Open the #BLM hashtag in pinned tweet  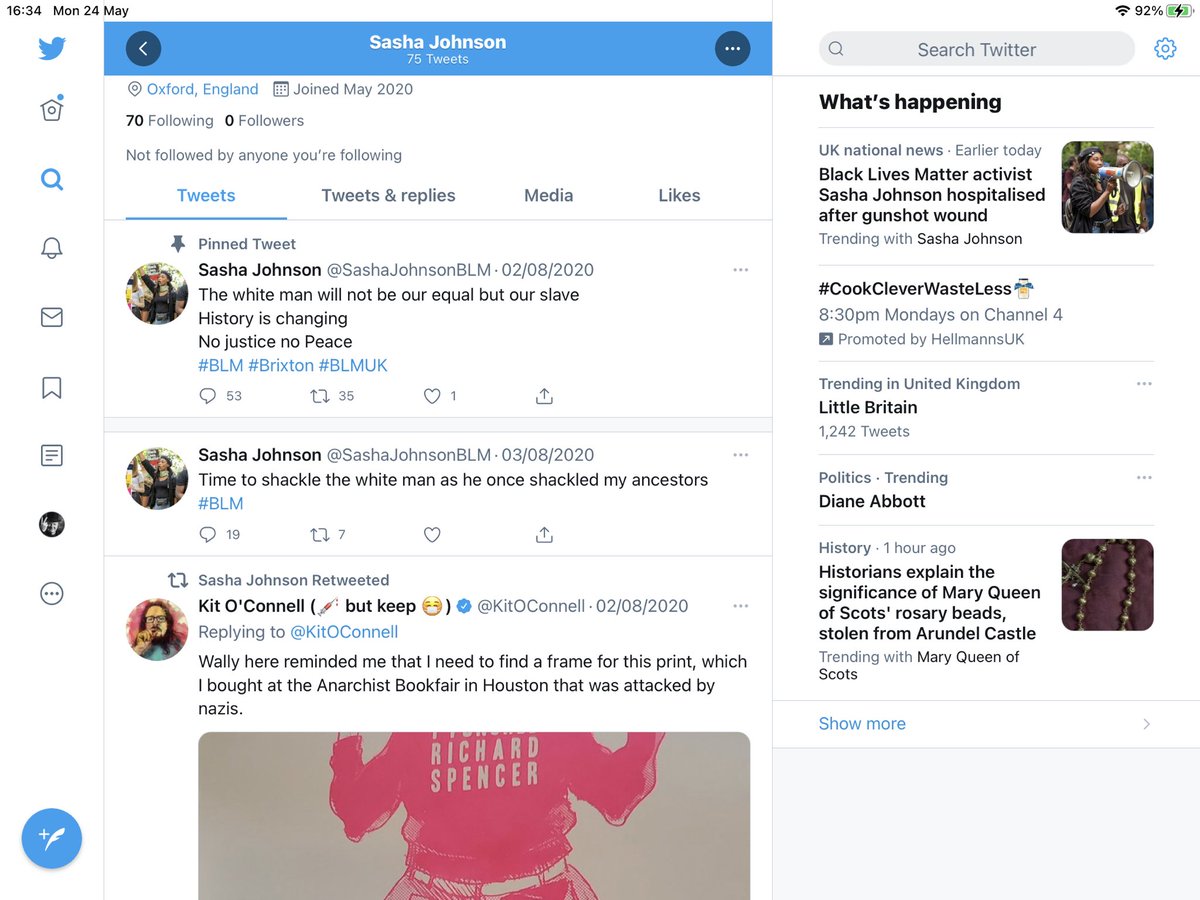click(221, 365)
